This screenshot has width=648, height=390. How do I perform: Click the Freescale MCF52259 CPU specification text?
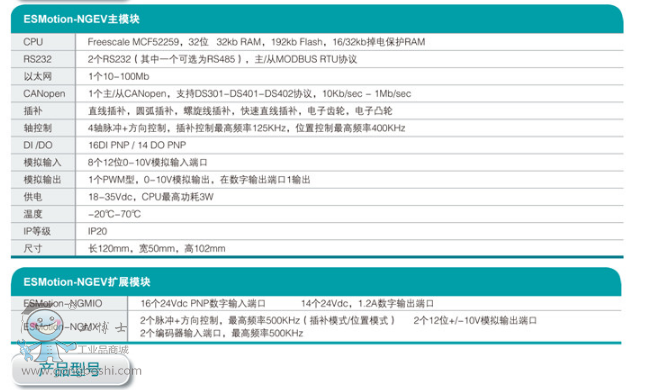click(x=256, y=42)
